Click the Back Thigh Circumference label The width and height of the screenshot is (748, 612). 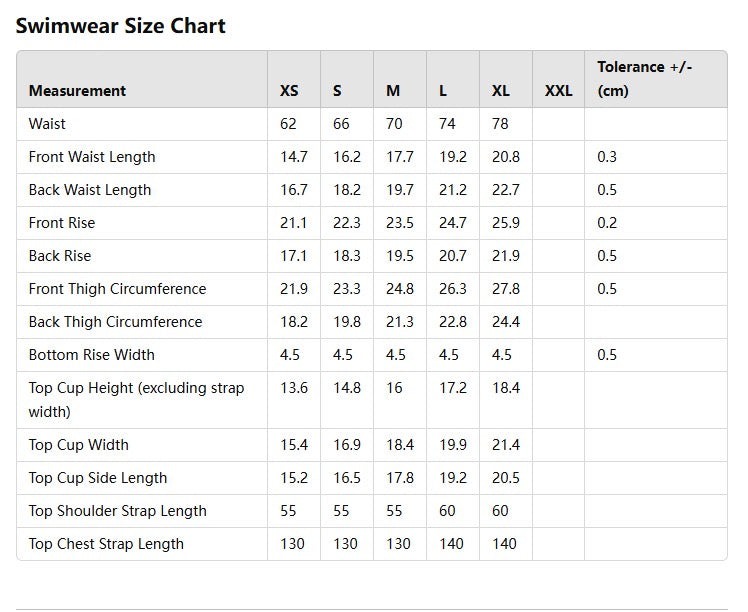pyautogui.click(x=115, y=322)
